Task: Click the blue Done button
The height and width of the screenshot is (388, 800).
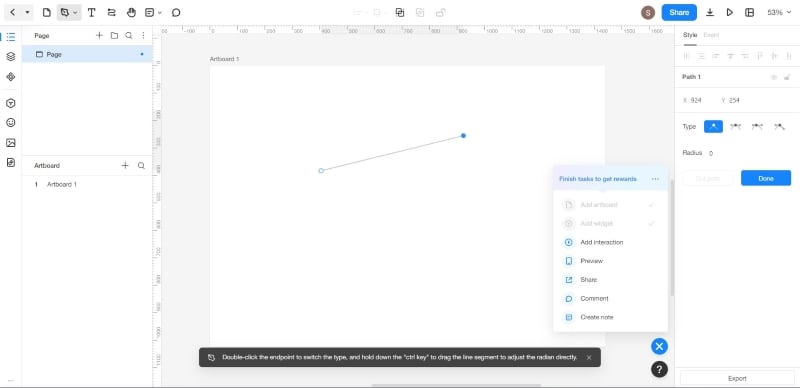Action: point(766,178)
